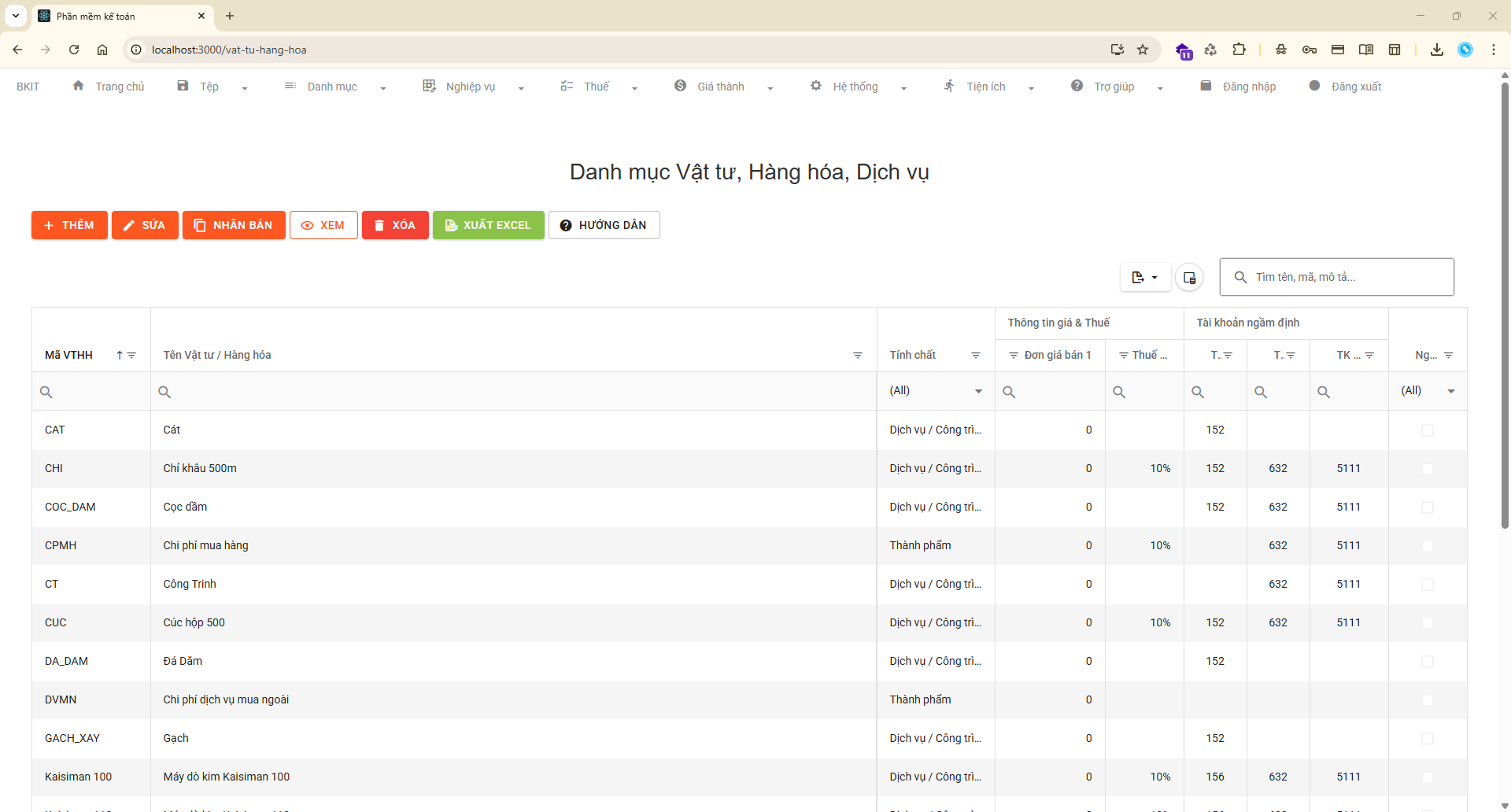The height and width of the screenshot is (812, 1511).
Task: Open the browser profile avatar
Action: 1465,50
